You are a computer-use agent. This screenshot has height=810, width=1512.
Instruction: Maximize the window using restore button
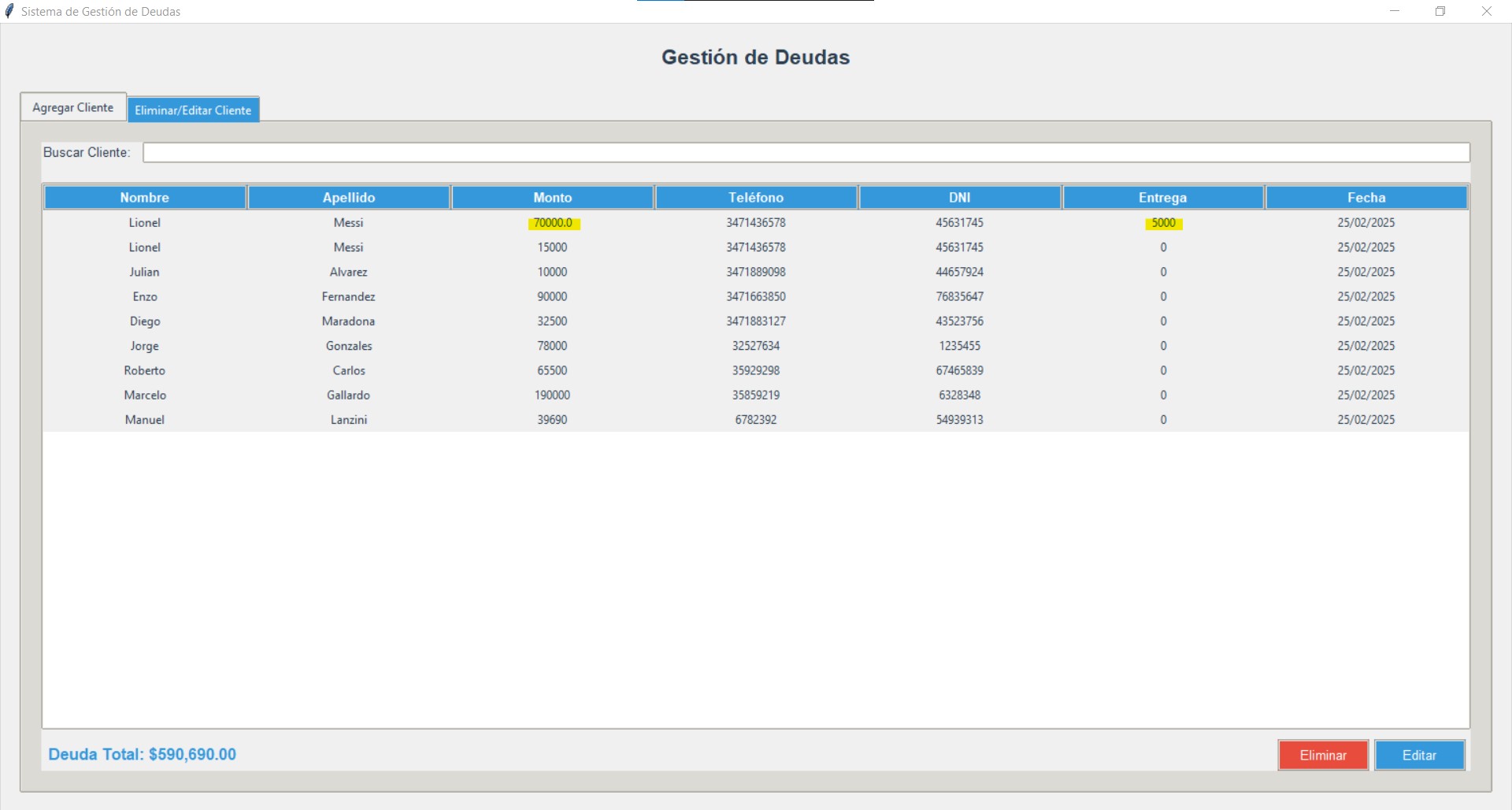point(1440,11)
